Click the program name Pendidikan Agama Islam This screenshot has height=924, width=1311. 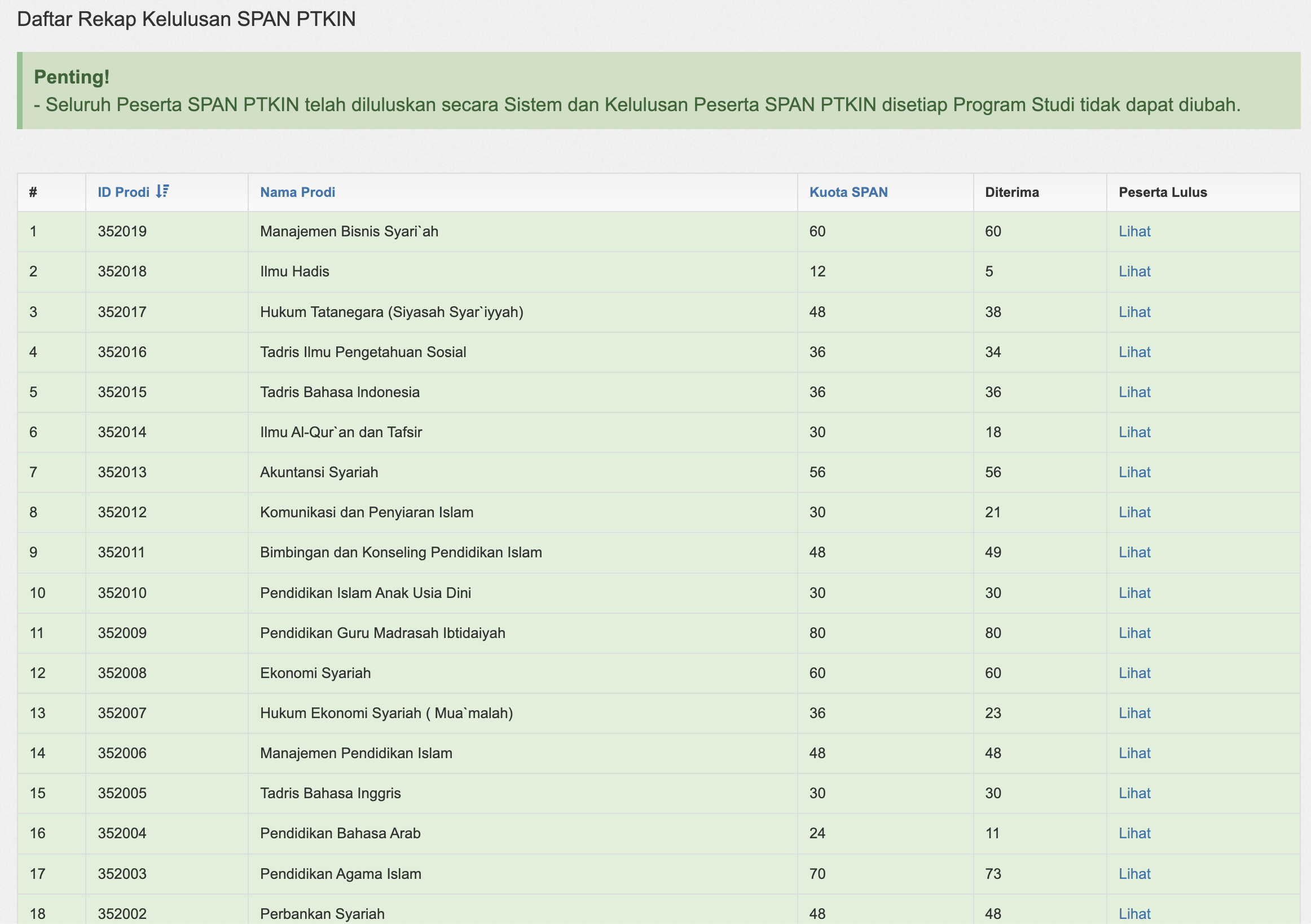click(x=341, y=874)
